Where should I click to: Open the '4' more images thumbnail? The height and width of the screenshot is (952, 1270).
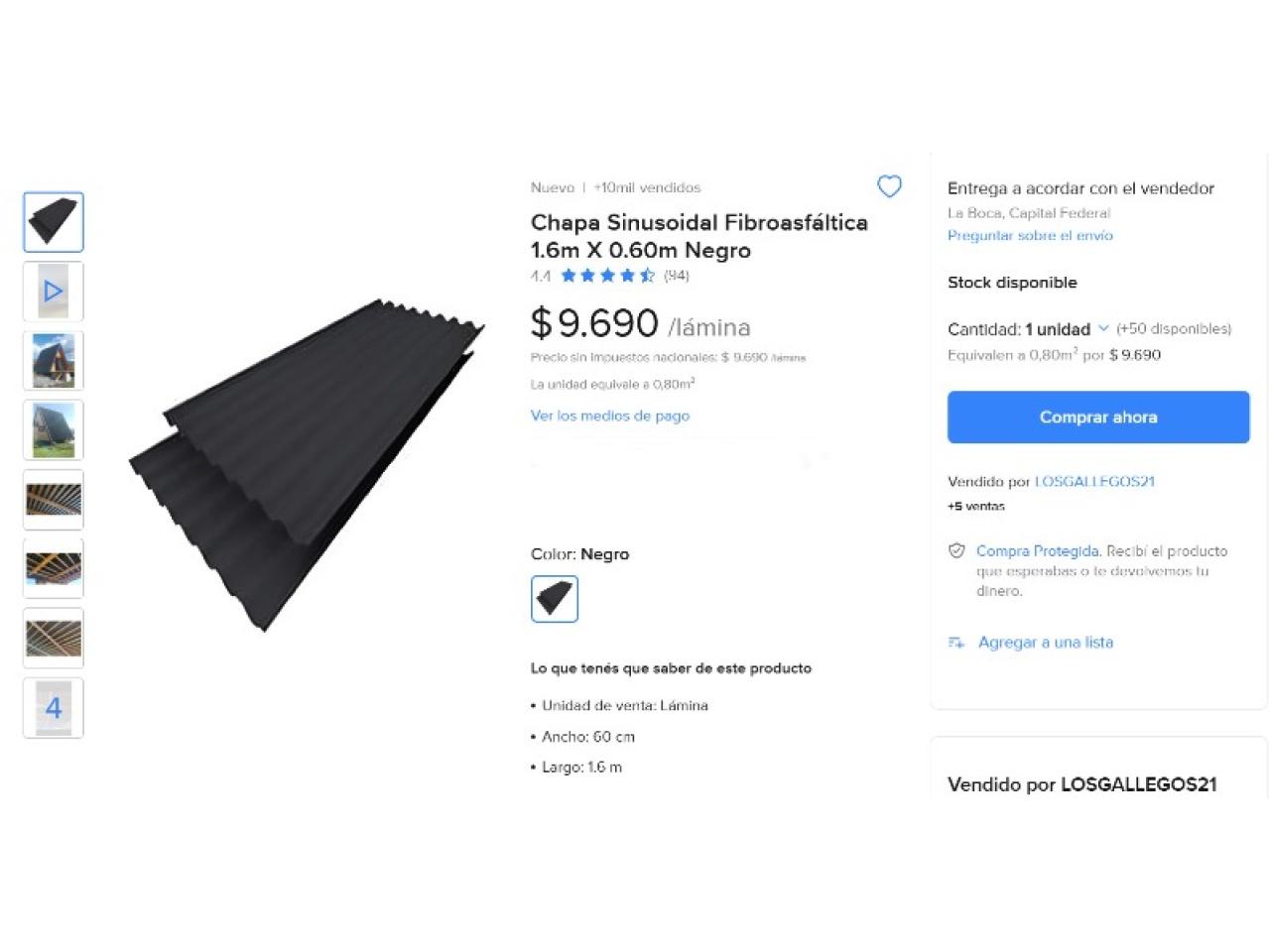point(54,708)
